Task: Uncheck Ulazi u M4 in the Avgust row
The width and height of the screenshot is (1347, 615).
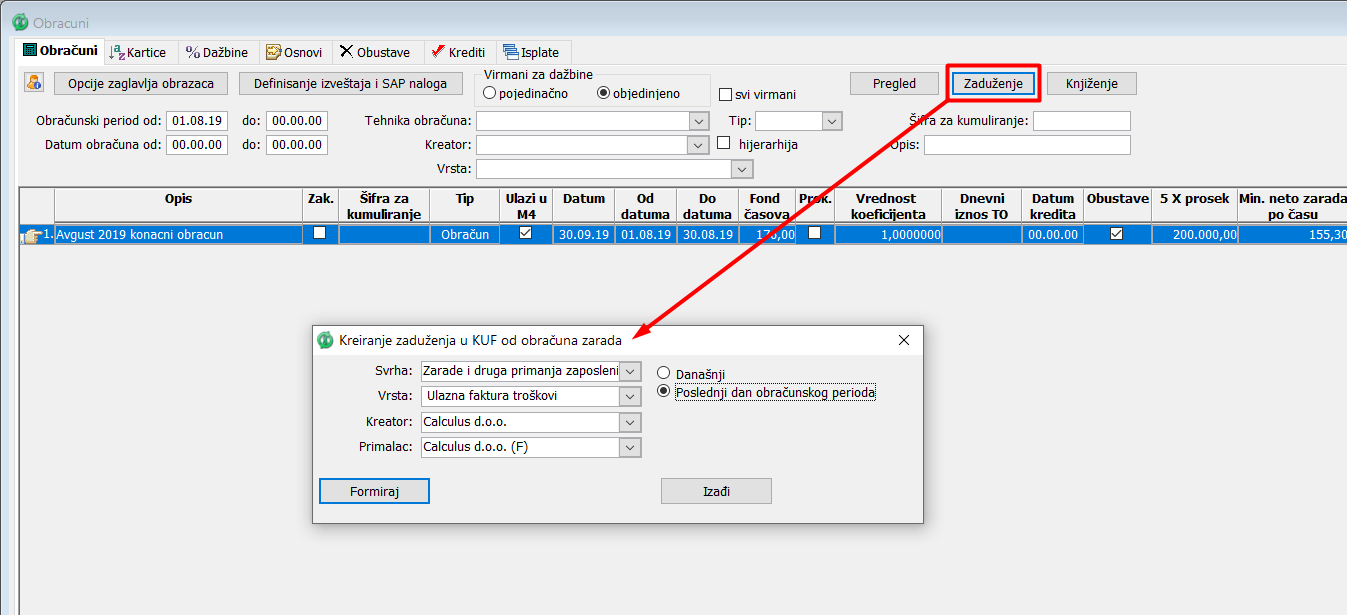Action: (x=525, y=233)
